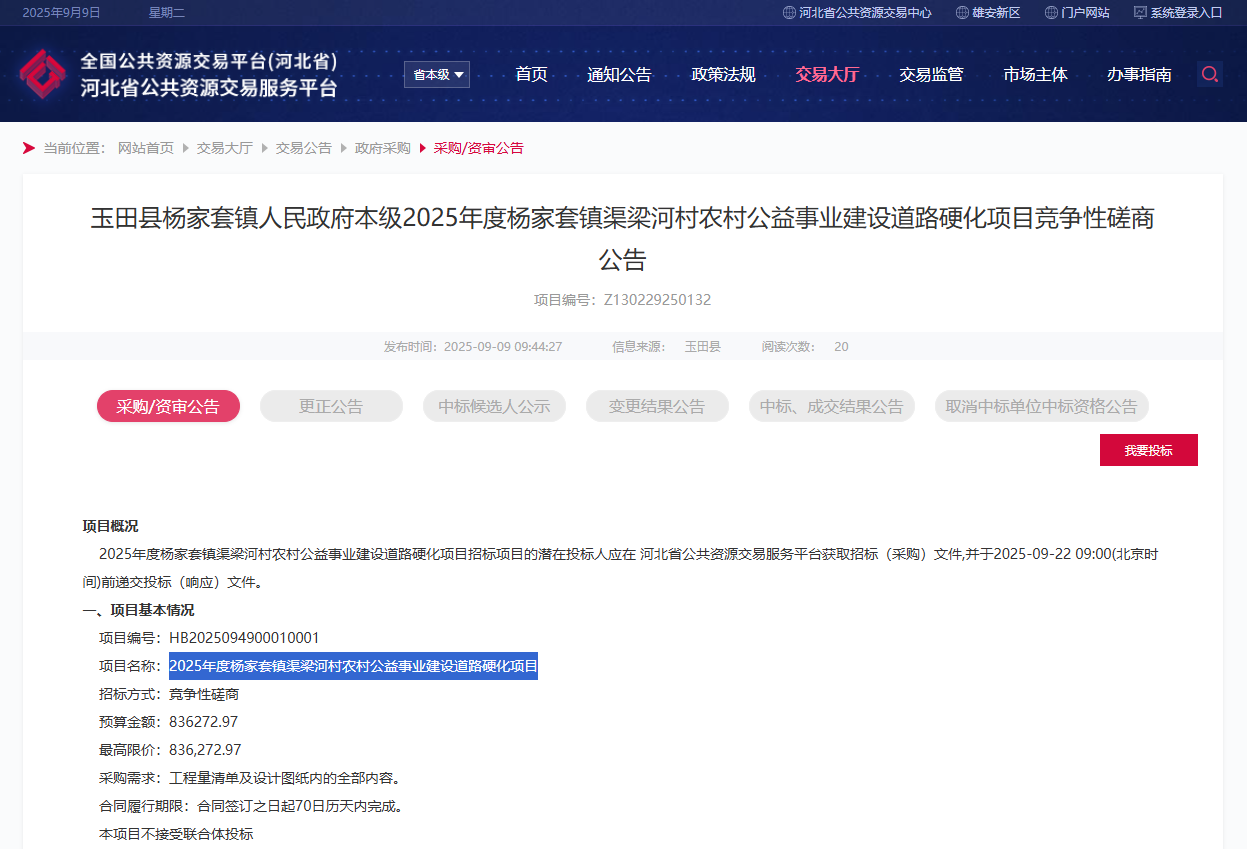Click the 交易公告 breadcrumb link
Screen dimensions: 1247x849
[303, 148]
